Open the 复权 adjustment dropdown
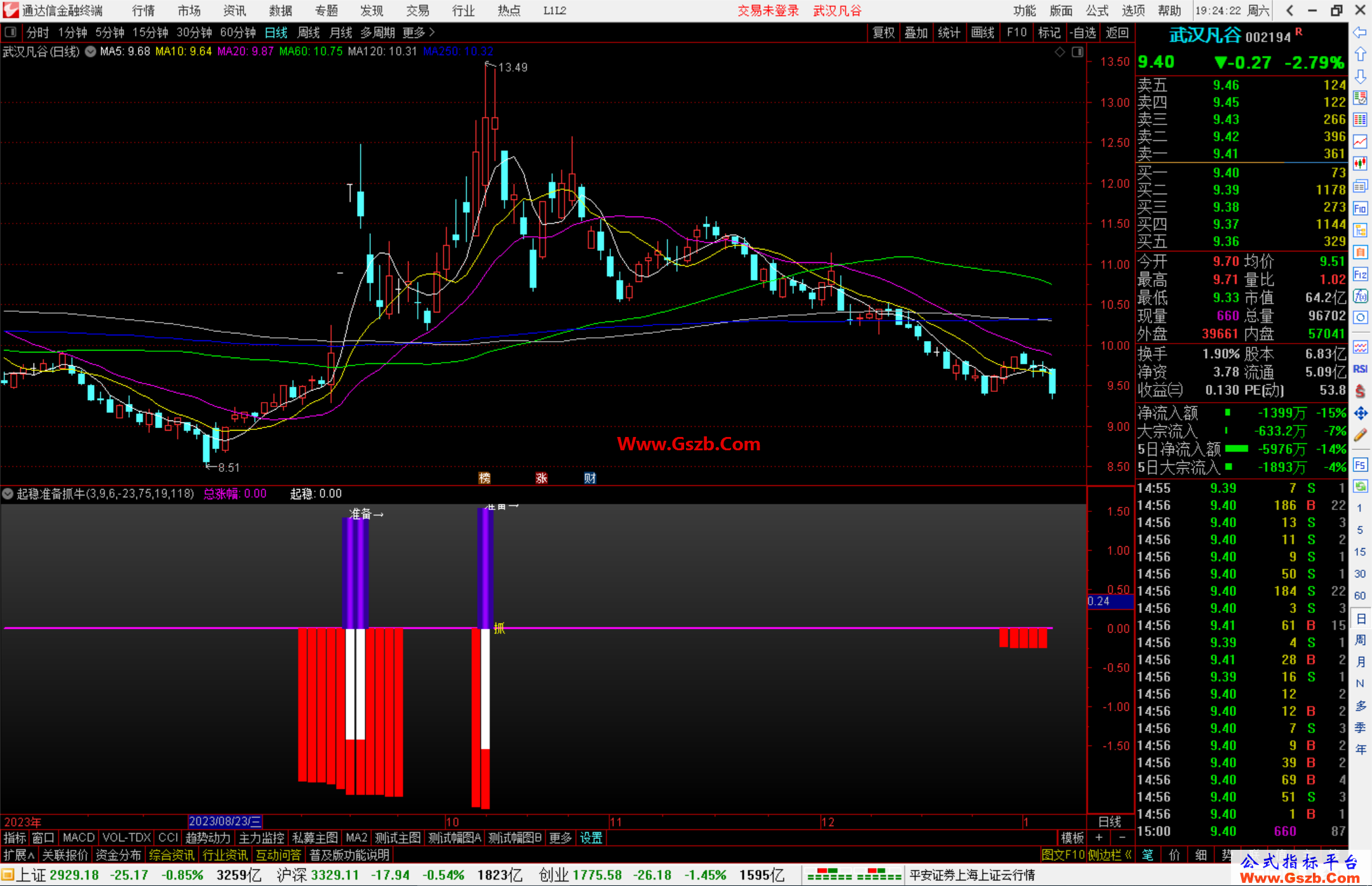 pyautogui.click(x=884, y=32)
